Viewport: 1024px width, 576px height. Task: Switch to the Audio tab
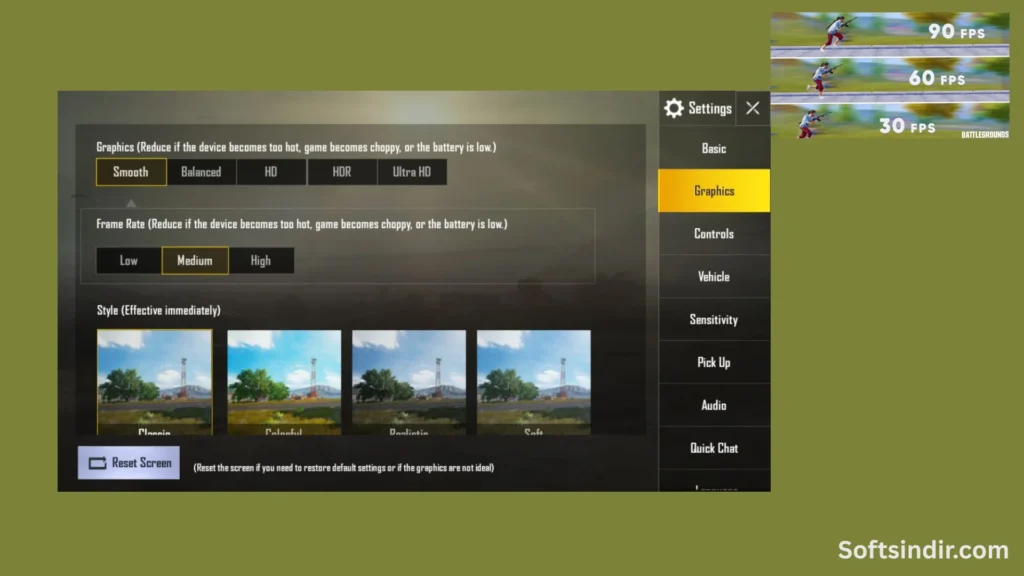click(x=713, y=405)
